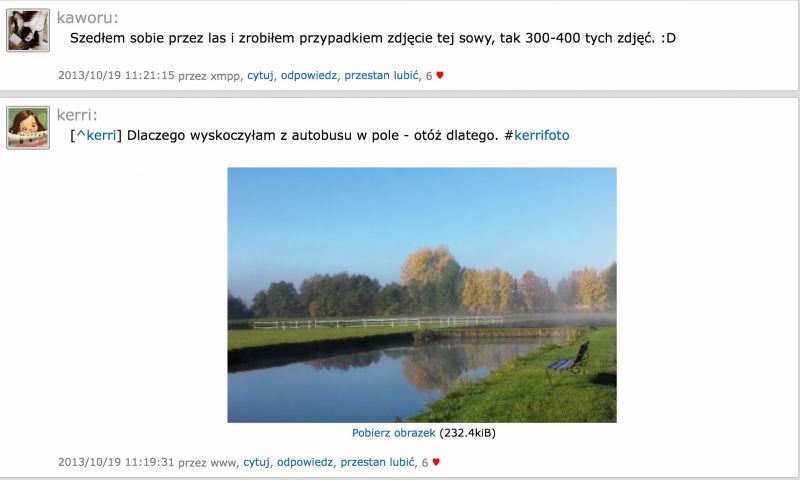
Task: Toggle przestan lubić on kerri's post
Action: pyautogui.click(x=377, y=462)
